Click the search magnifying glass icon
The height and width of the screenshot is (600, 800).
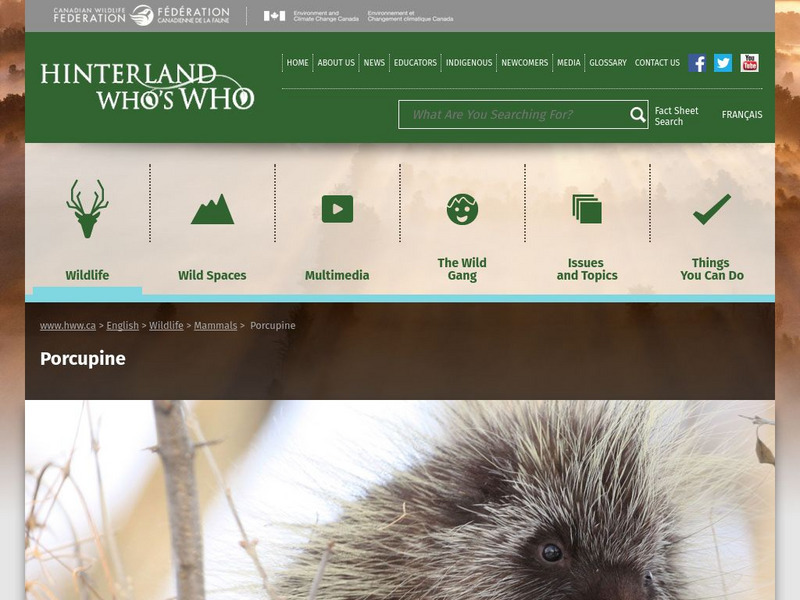636,115
